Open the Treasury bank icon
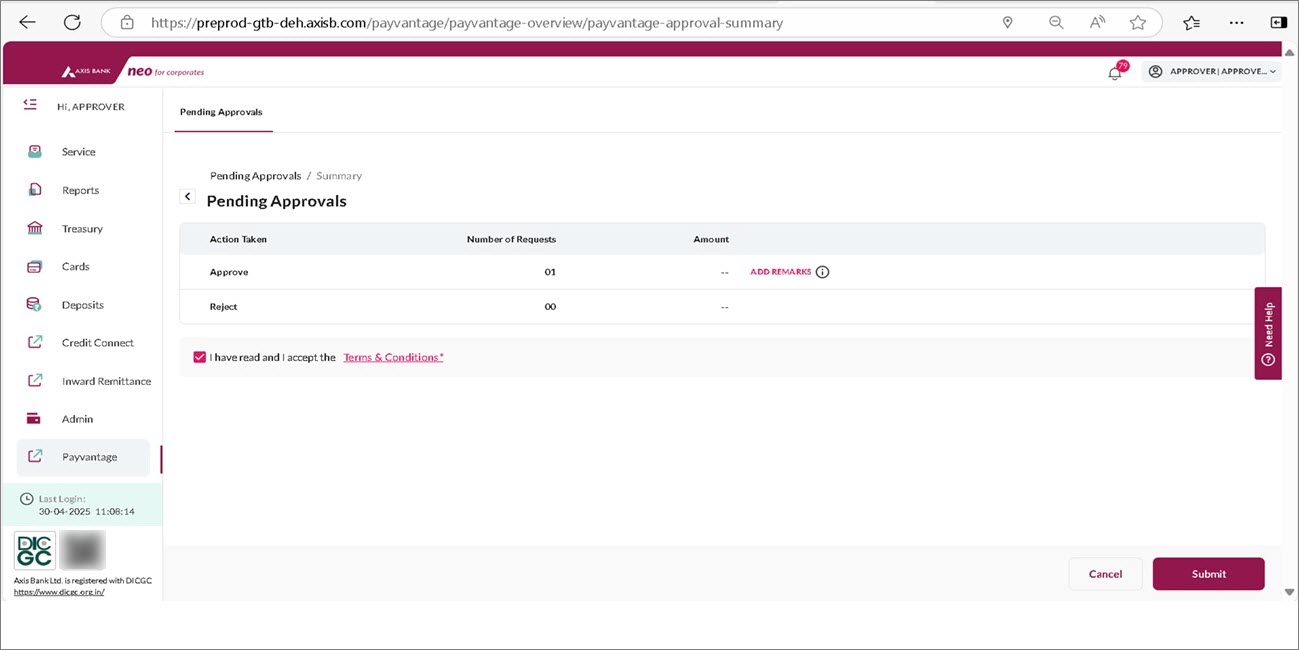 pos(35,228)
